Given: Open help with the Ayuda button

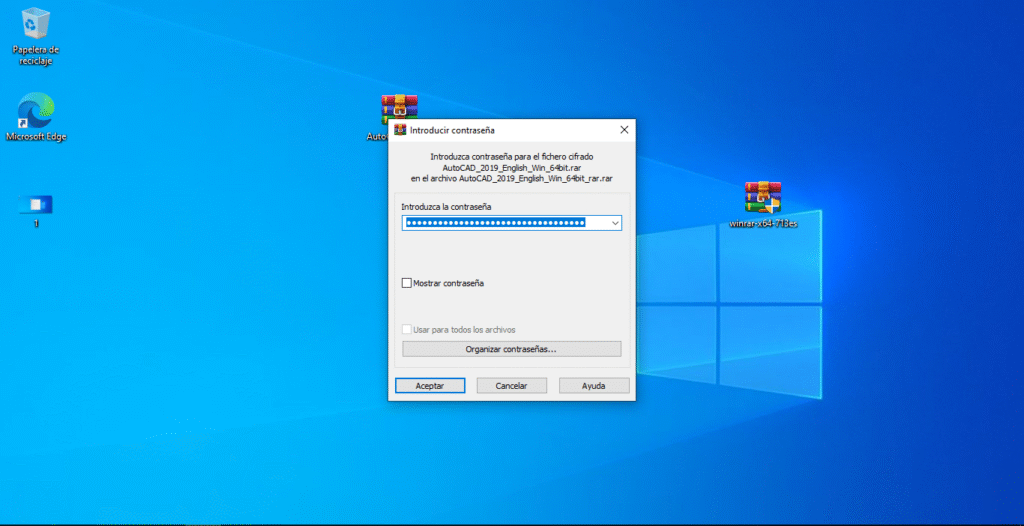Looking at the screenshot, I should (x=594, y=386).
